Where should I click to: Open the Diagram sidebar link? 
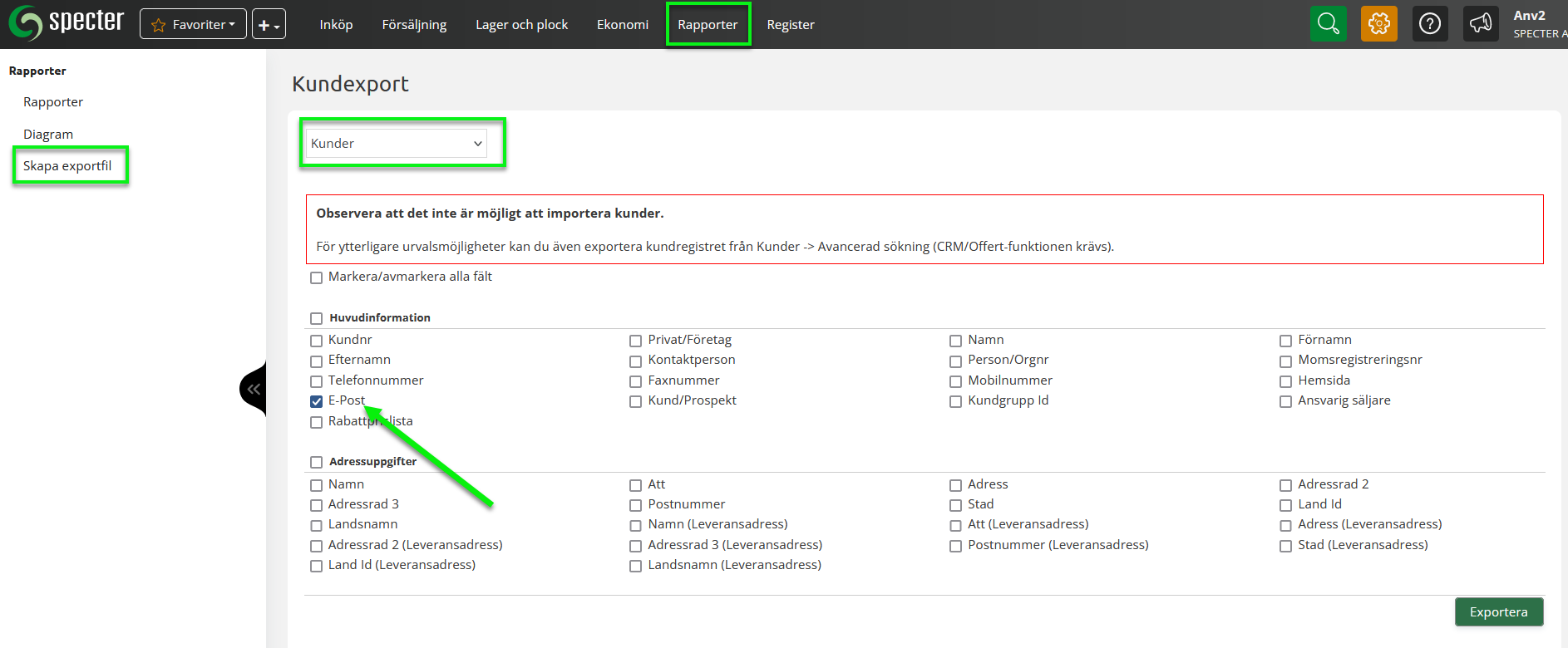coord(48,134)
